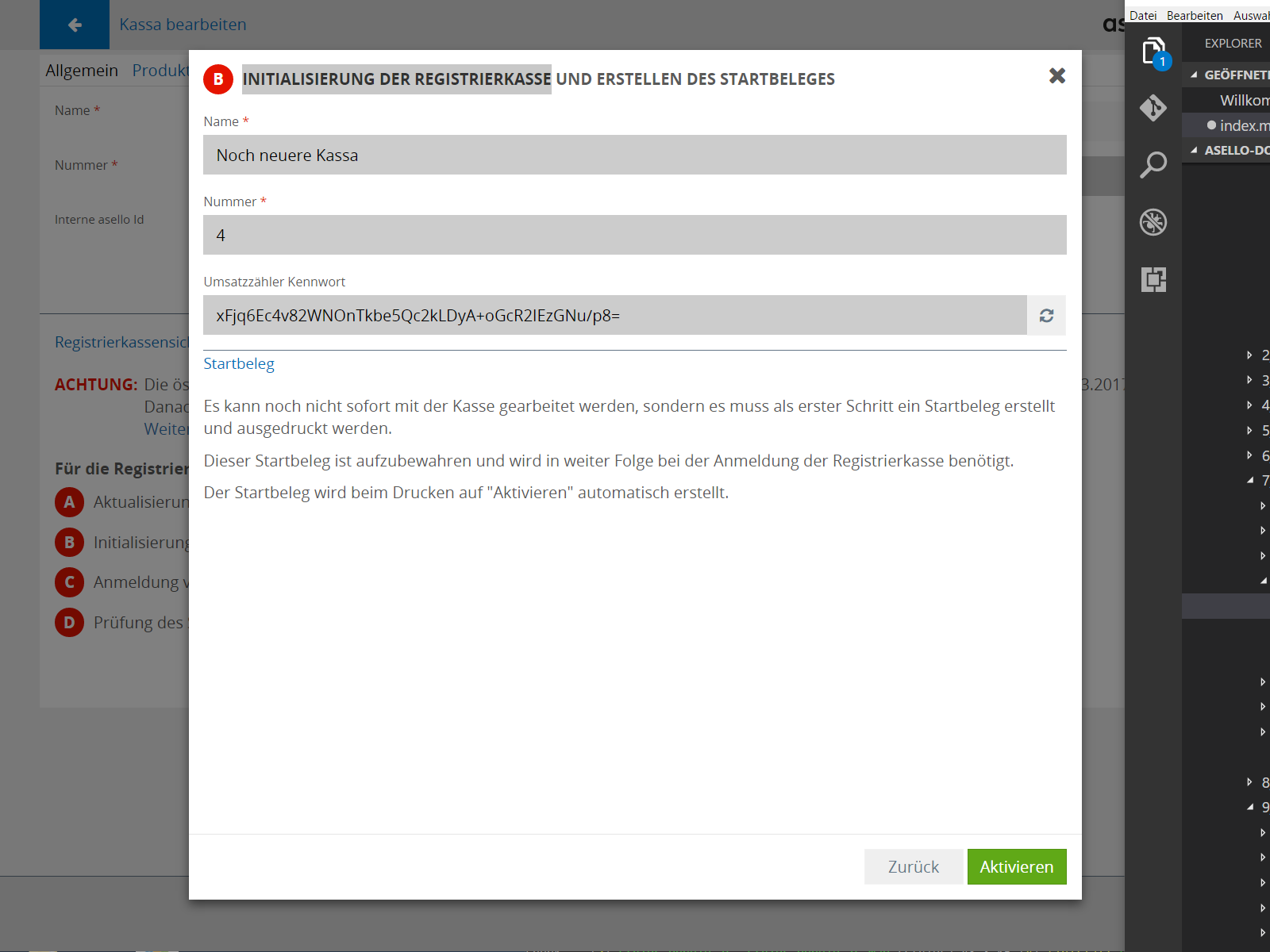The width and height of the screenshot is (1270, 952).
Task: Click the Umsatzzähler Kennwort field
Action: coord(614,316)
